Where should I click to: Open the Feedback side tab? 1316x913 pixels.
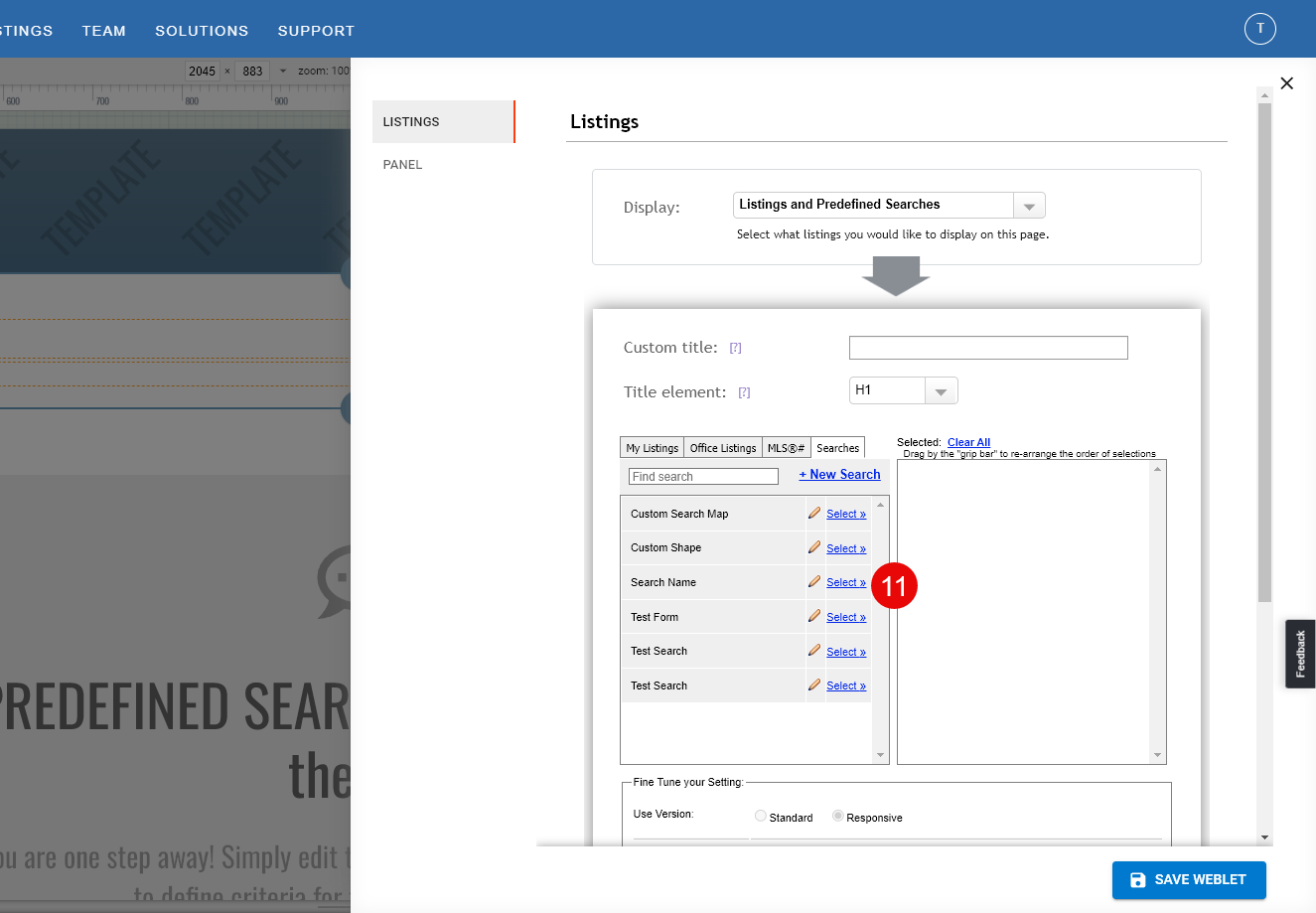pos(1300,654)
